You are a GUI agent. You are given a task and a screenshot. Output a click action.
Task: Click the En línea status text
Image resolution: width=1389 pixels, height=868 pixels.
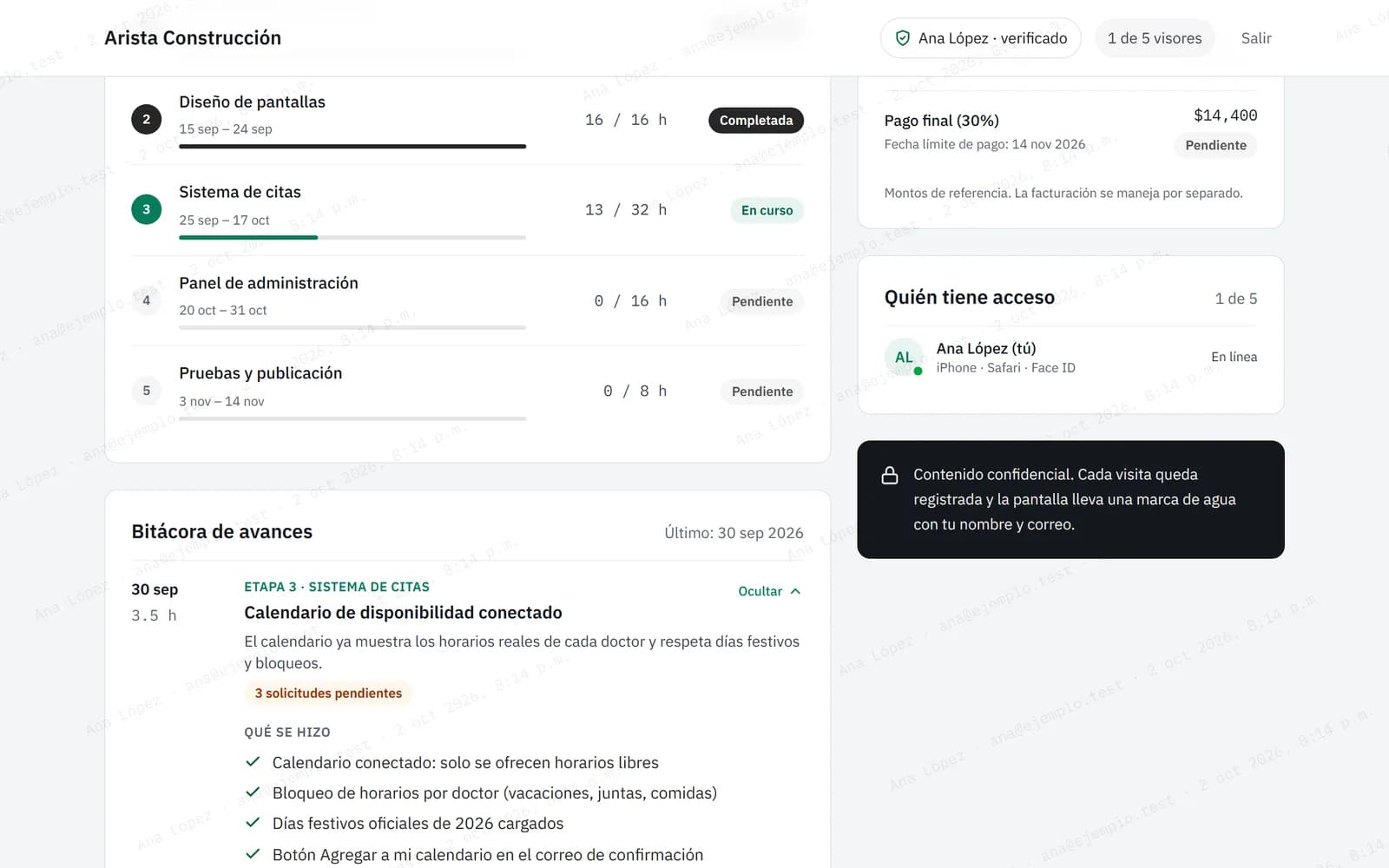(x=1234, y=357)
